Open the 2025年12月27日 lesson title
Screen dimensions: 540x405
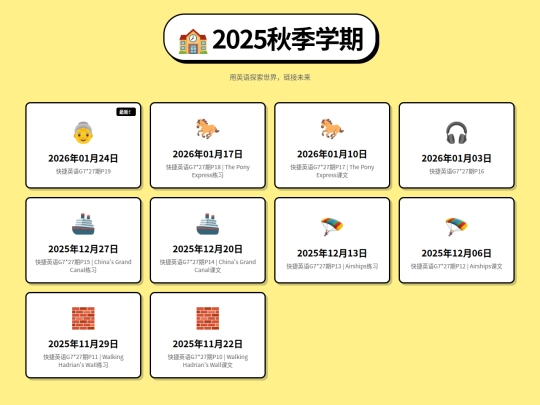point(83,249)
